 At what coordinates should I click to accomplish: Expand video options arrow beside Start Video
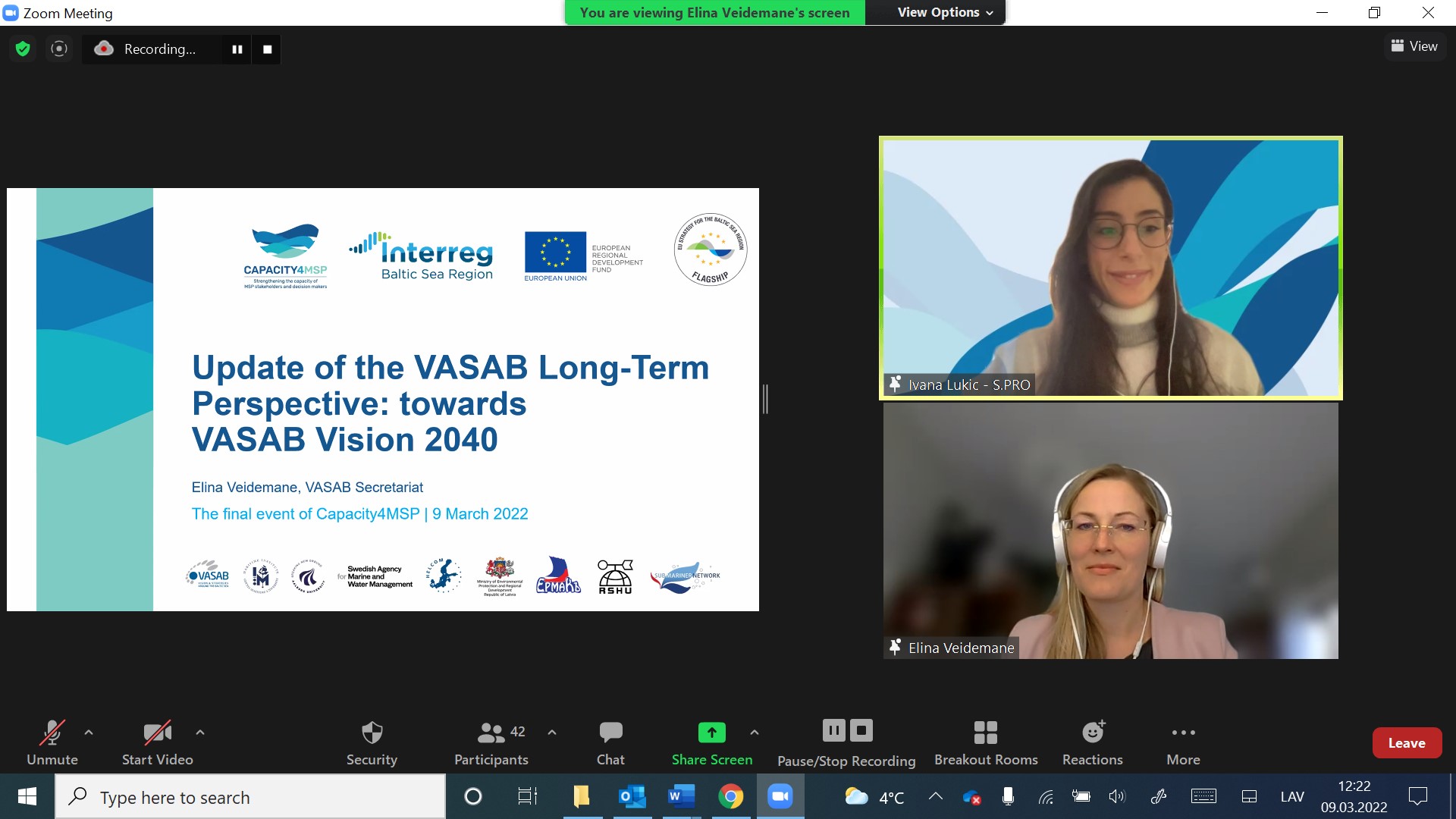click(x=200, y=733)
